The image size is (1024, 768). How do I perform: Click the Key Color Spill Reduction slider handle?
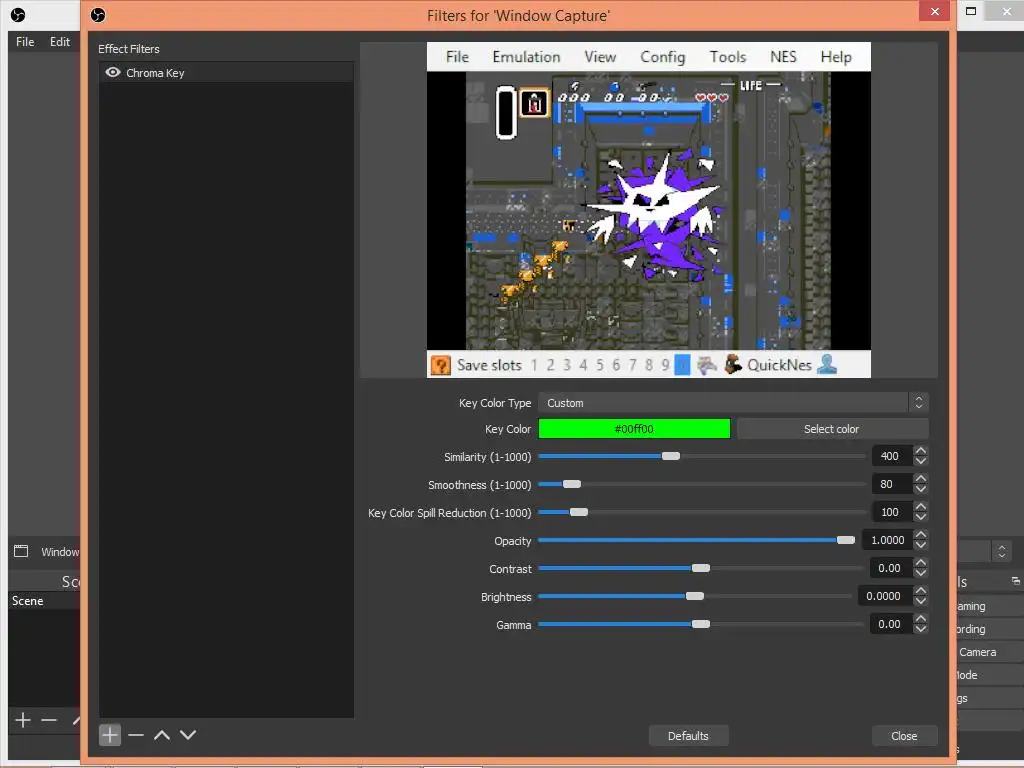coord(579,512)
